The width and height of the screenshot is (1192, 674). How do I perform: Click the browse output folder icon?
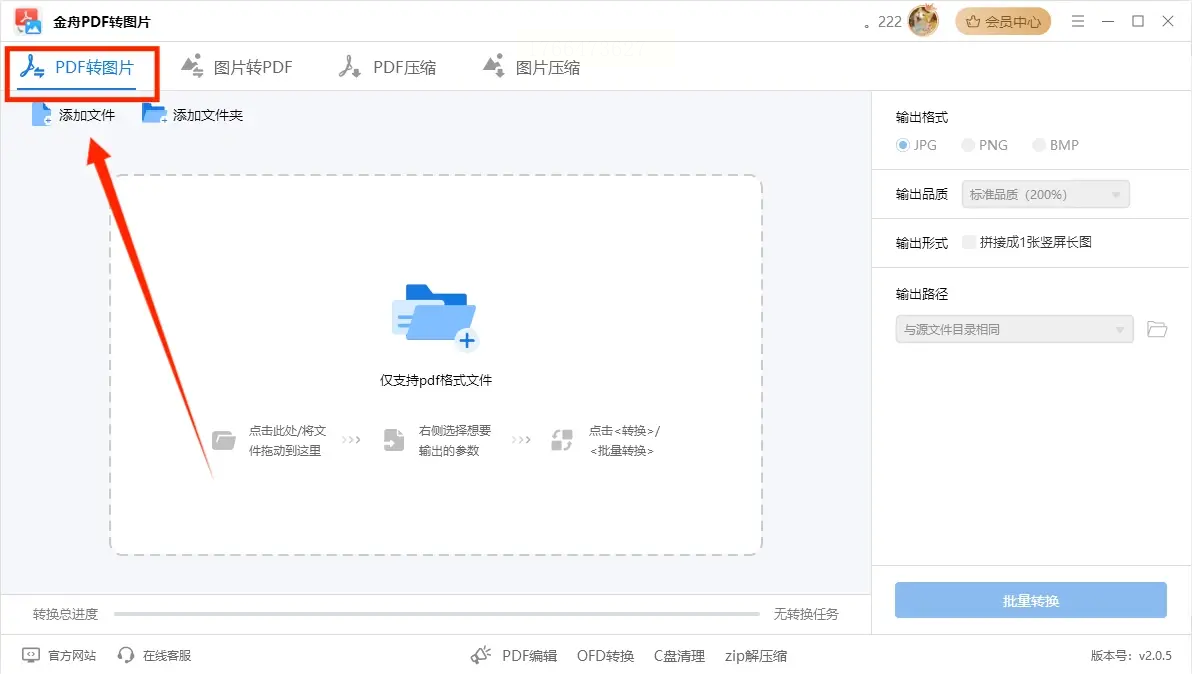(x=1157, y=329)
